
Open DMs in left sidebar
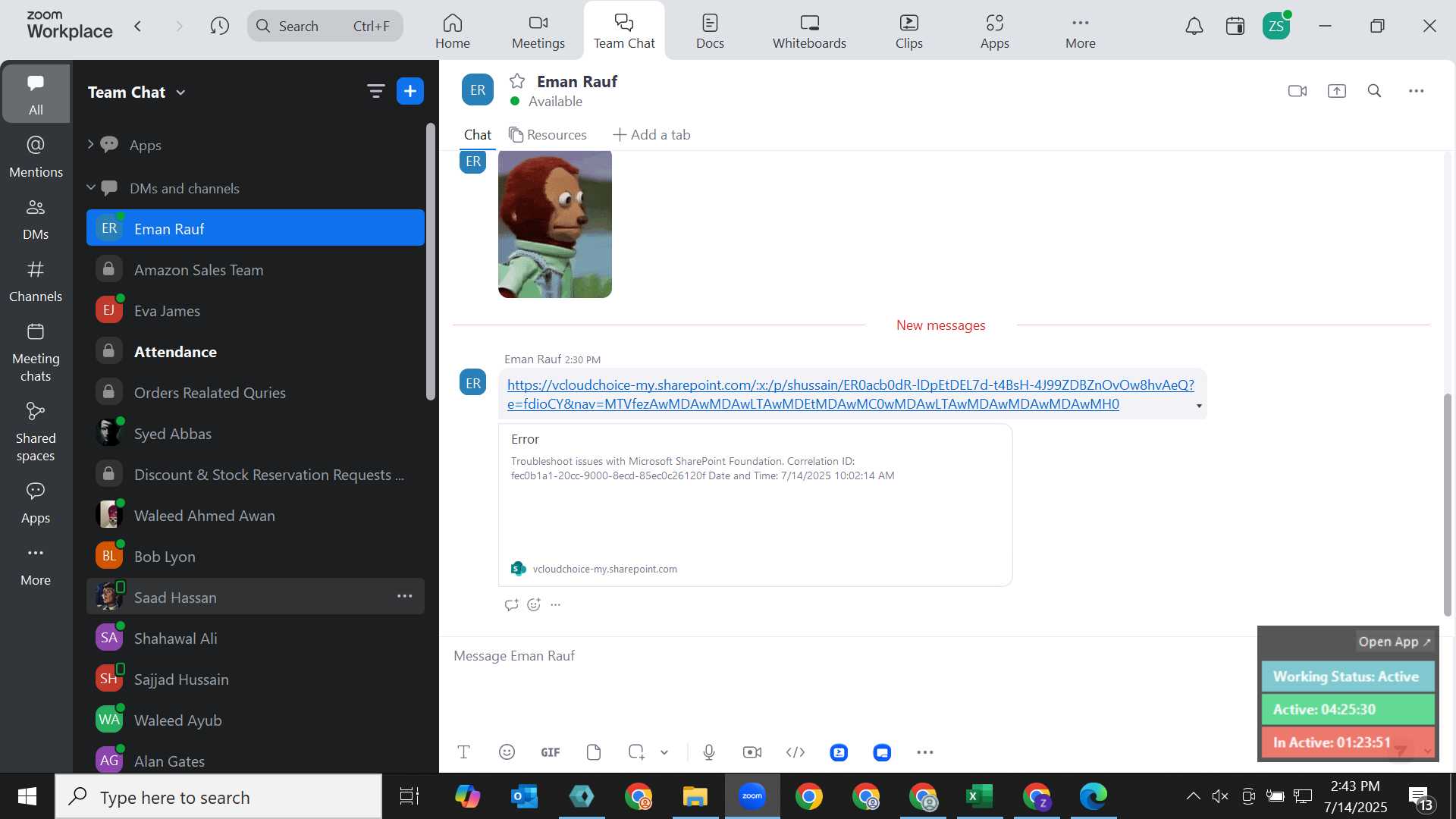36,218
